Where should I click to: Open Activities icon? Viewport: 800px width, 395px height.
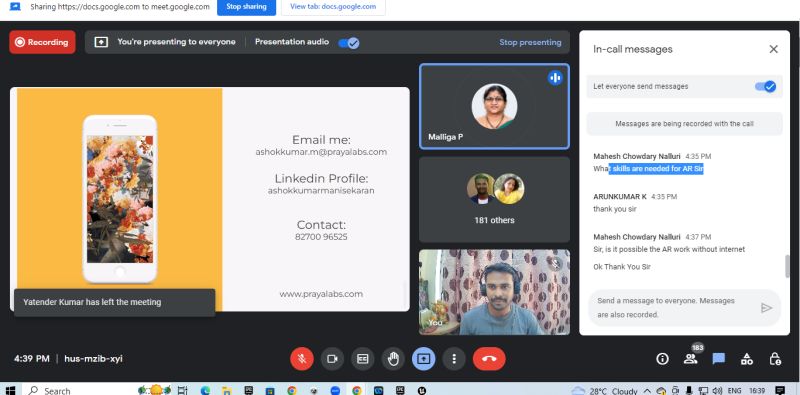(747, 359)
